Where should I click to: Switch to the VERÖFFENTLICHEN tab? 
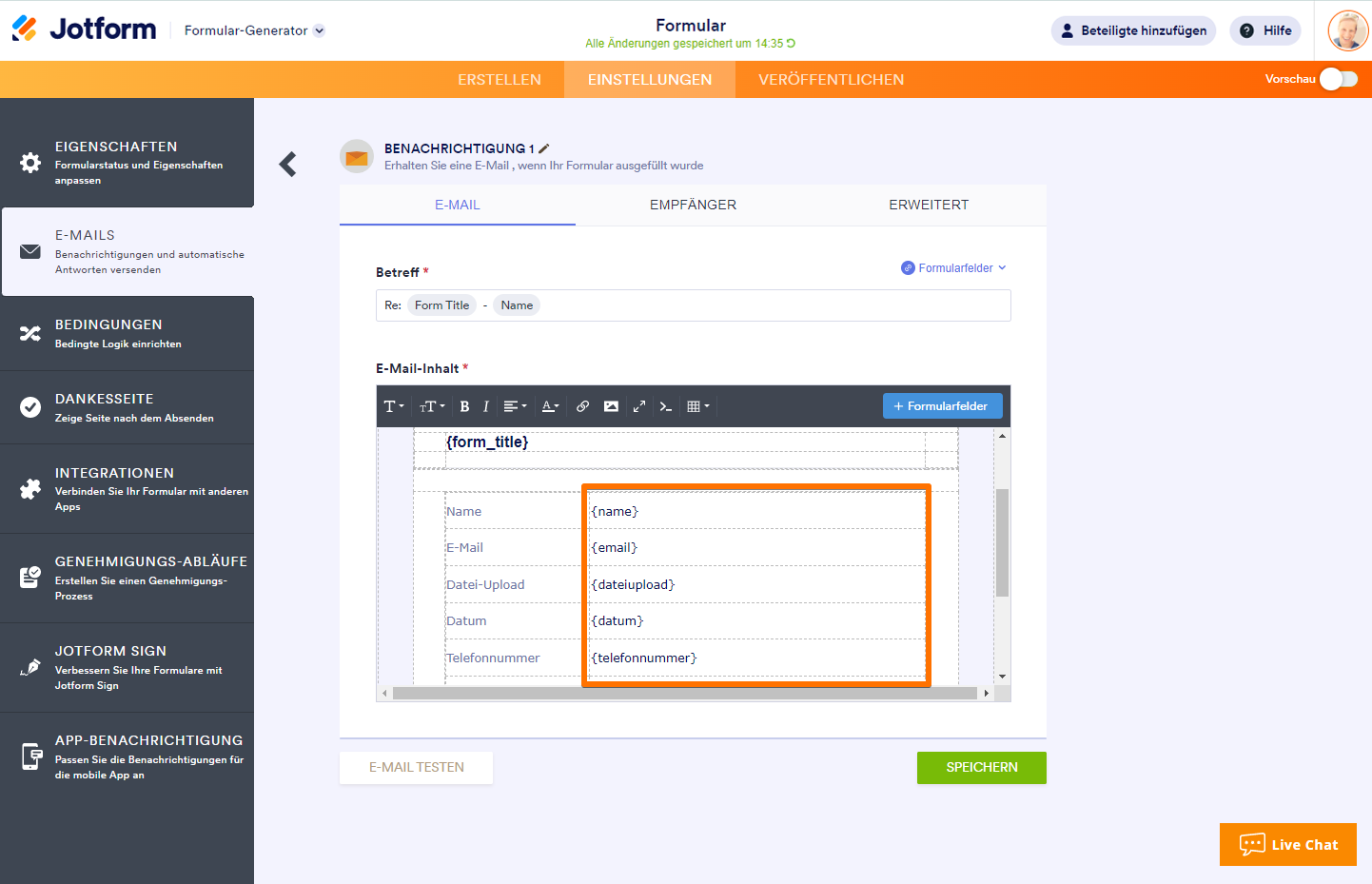coord(832,80)
